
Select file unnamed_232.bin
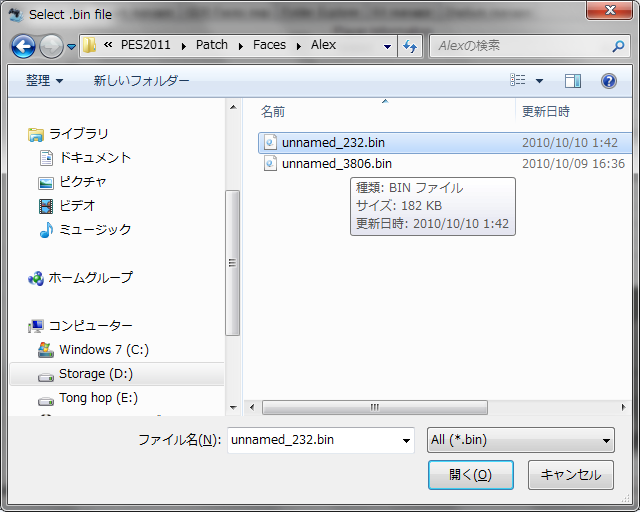[445, 142]
